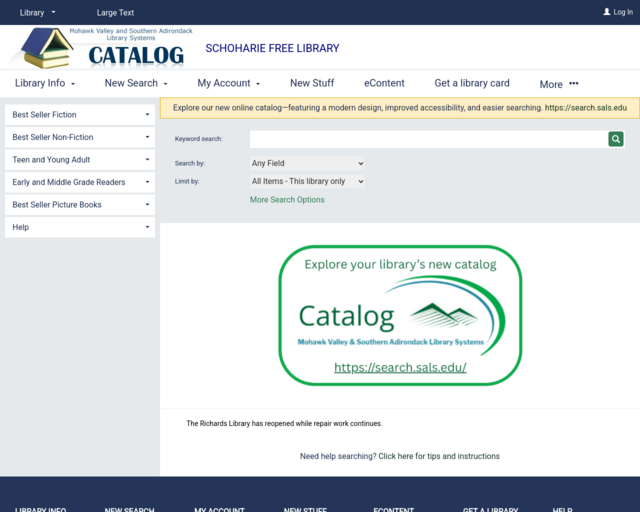640x512 pixels.
Task: Open the Limit by library dropdown
Action: point(307,181)
